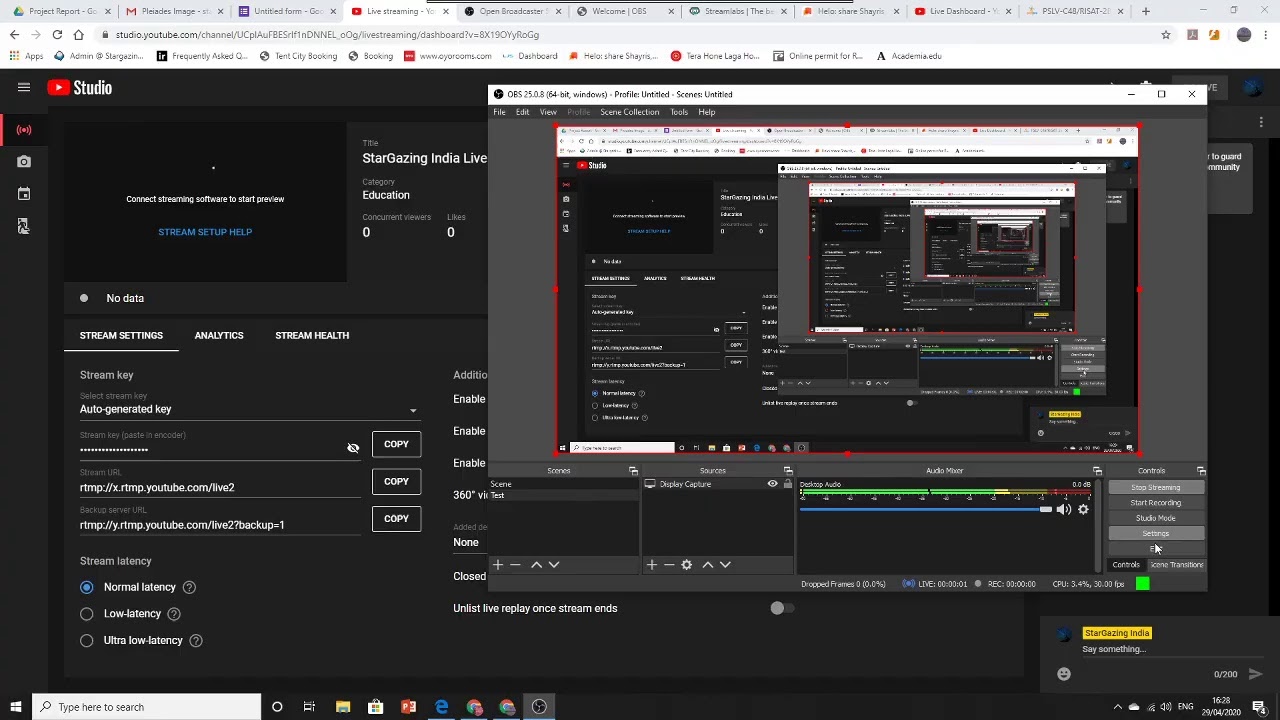Open the YouTube Studio hamburger menu
Viewport: 1280px width, 720px height.
[24, 87]
